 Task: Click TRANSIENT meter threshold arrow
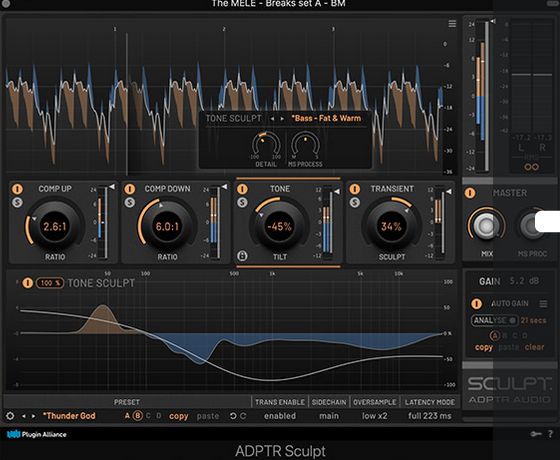449,192
